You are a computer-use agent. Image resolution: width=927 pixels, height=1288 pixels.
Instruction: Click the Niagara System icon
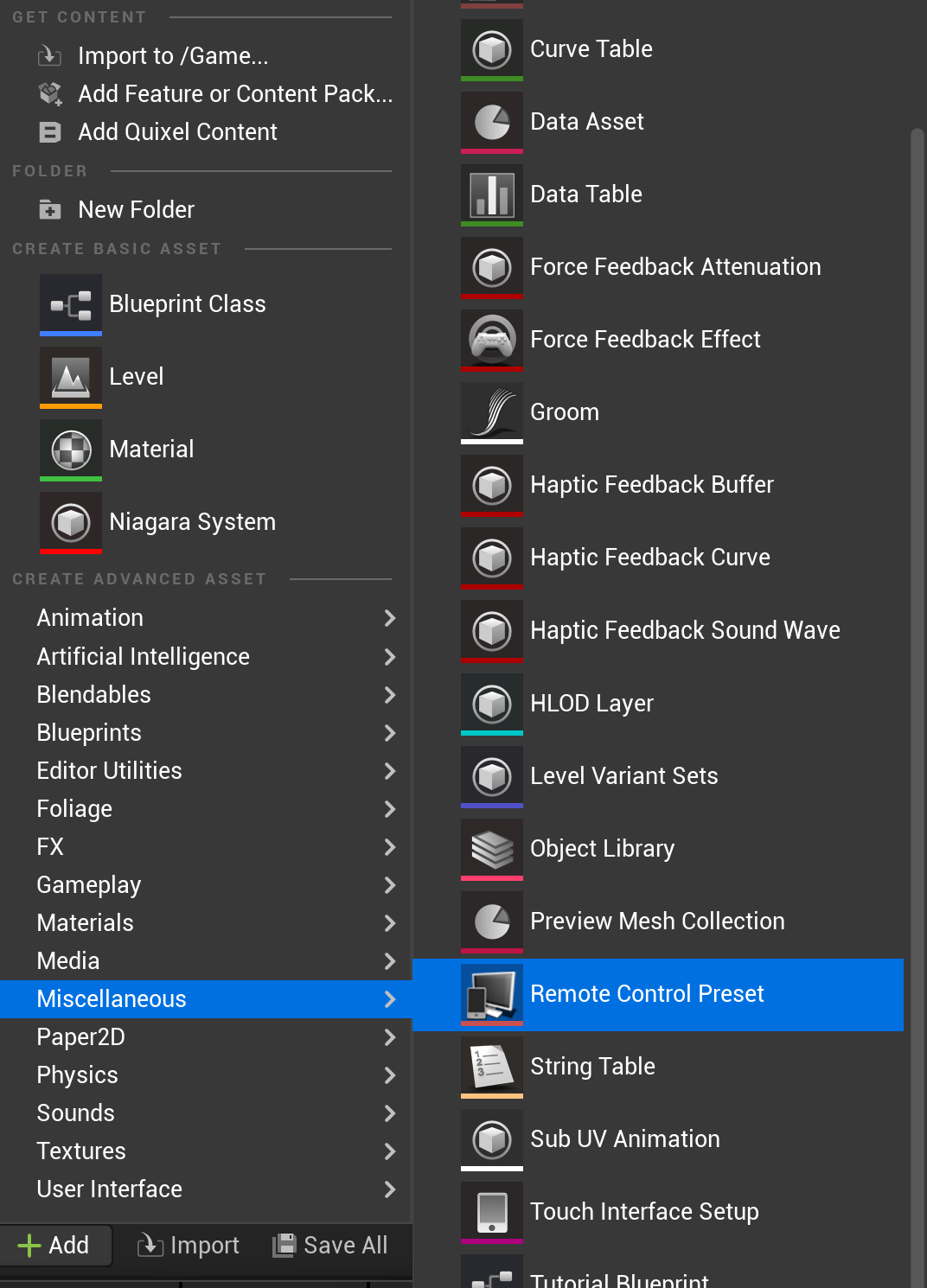pos(70,522)
